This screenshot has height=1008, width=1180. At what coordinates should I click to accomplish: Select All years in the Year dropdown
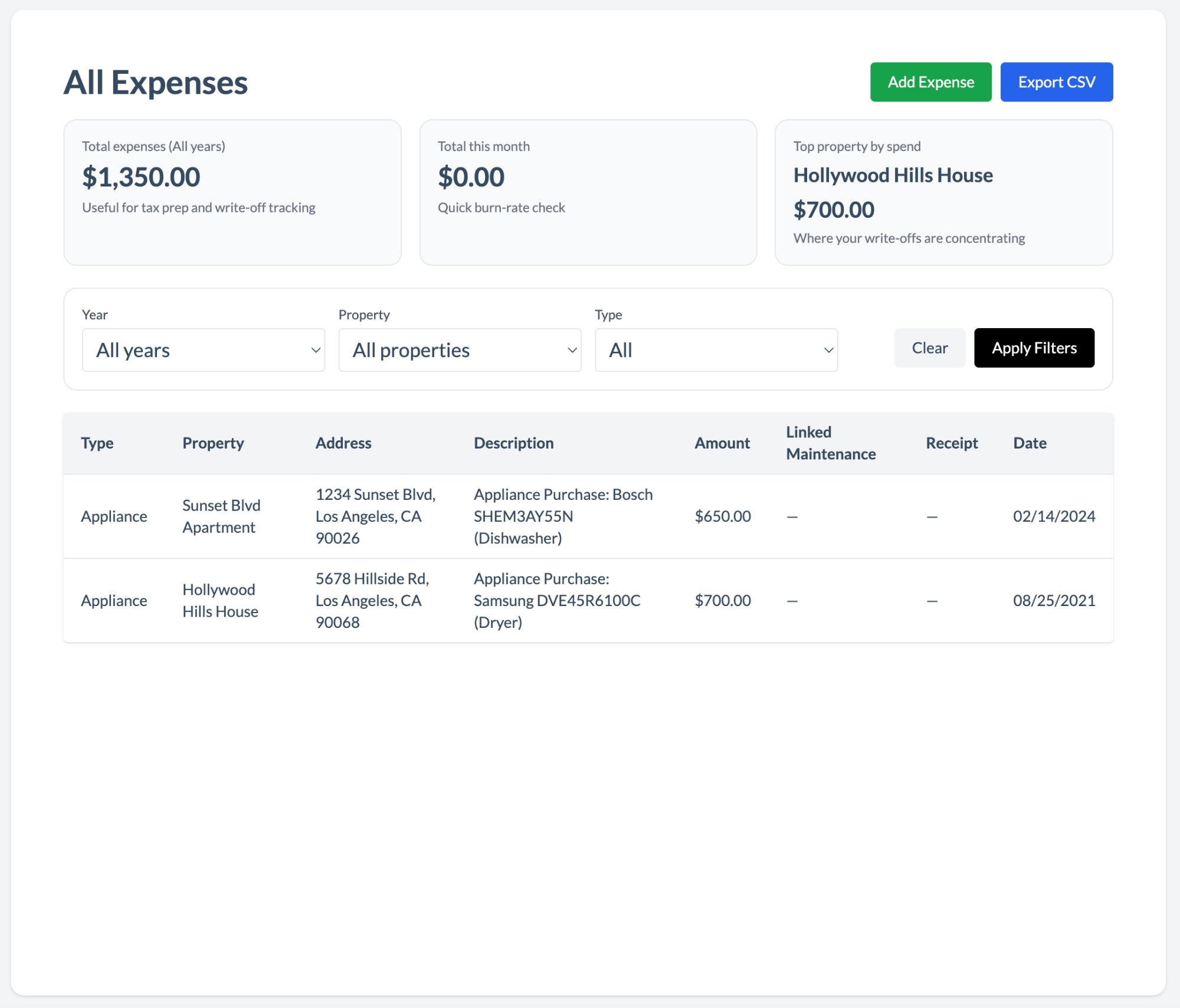[x=204, y=349]
